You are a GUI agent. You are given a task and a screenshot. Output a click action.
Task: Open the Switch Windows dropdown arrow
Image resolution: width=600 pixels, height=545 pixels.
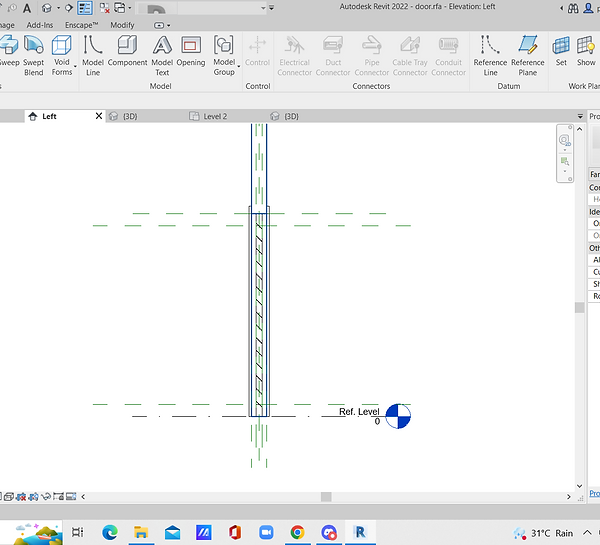[130, 8]
